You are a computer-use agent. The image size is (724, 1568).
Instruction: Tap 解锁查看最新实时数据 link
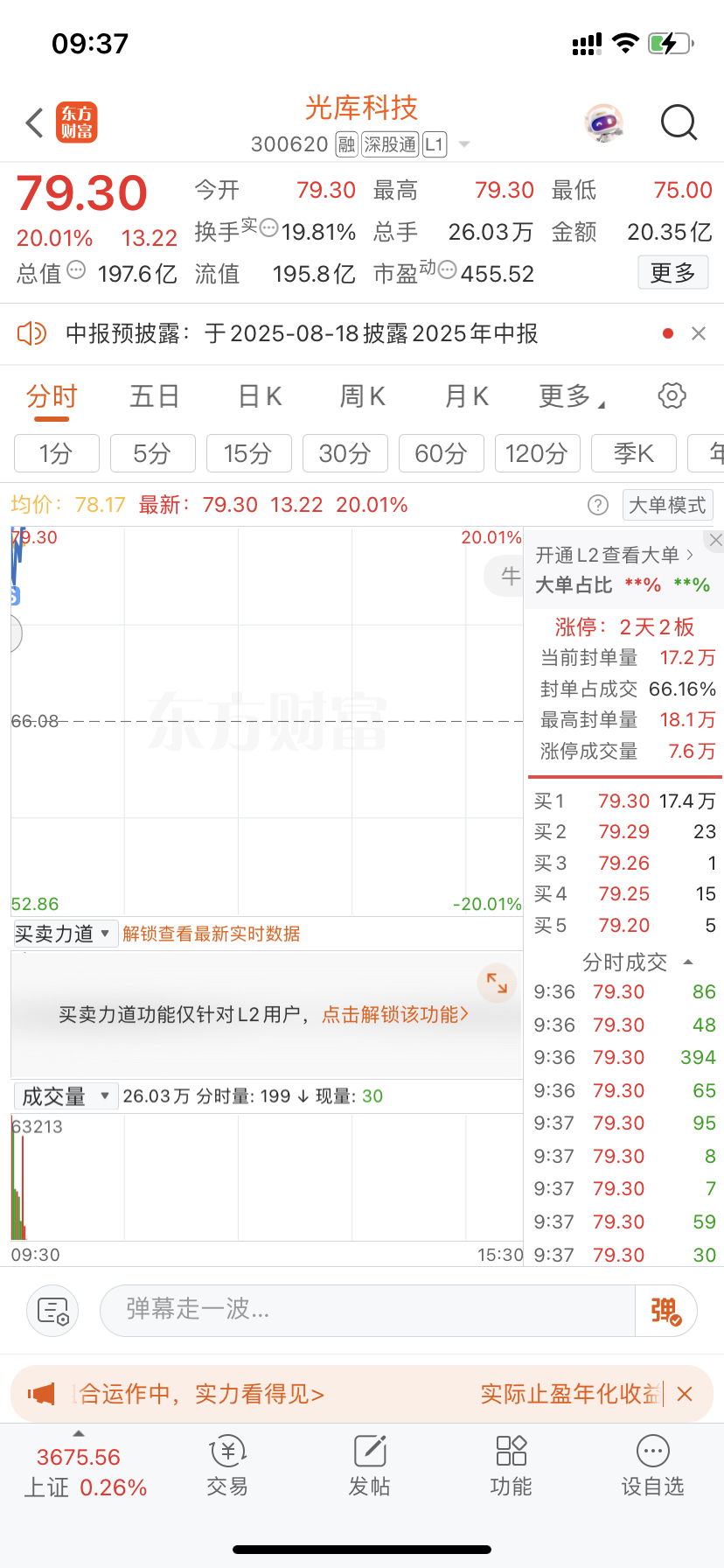pyautogui.click(x=212, y=934)
